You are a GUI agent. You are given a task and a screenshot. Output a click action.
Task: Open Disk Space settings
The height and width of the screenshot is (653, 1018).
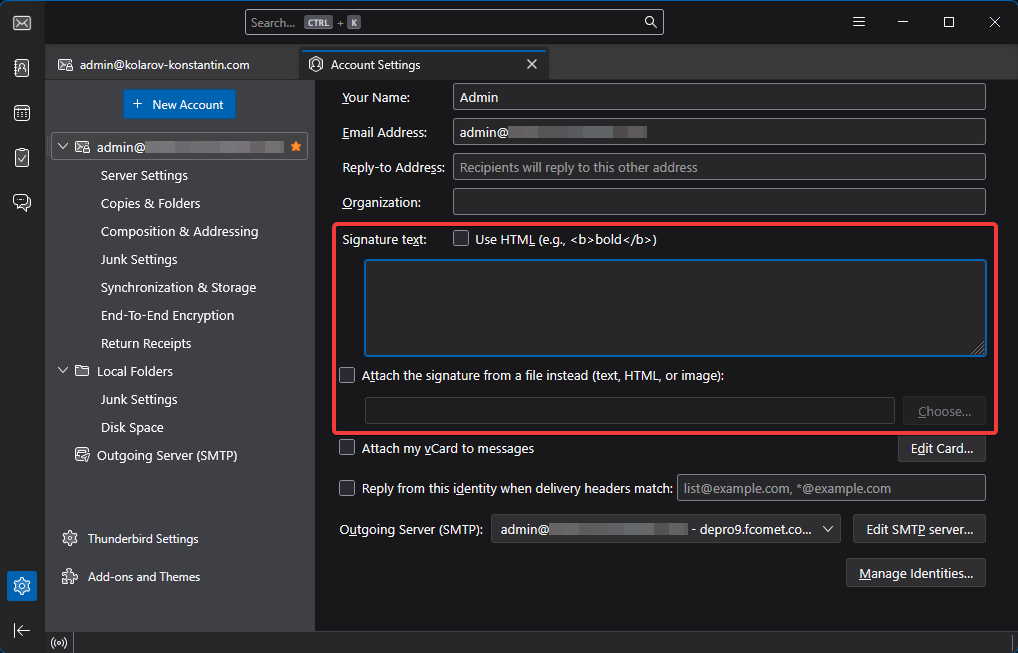click(x=132, y=427)
